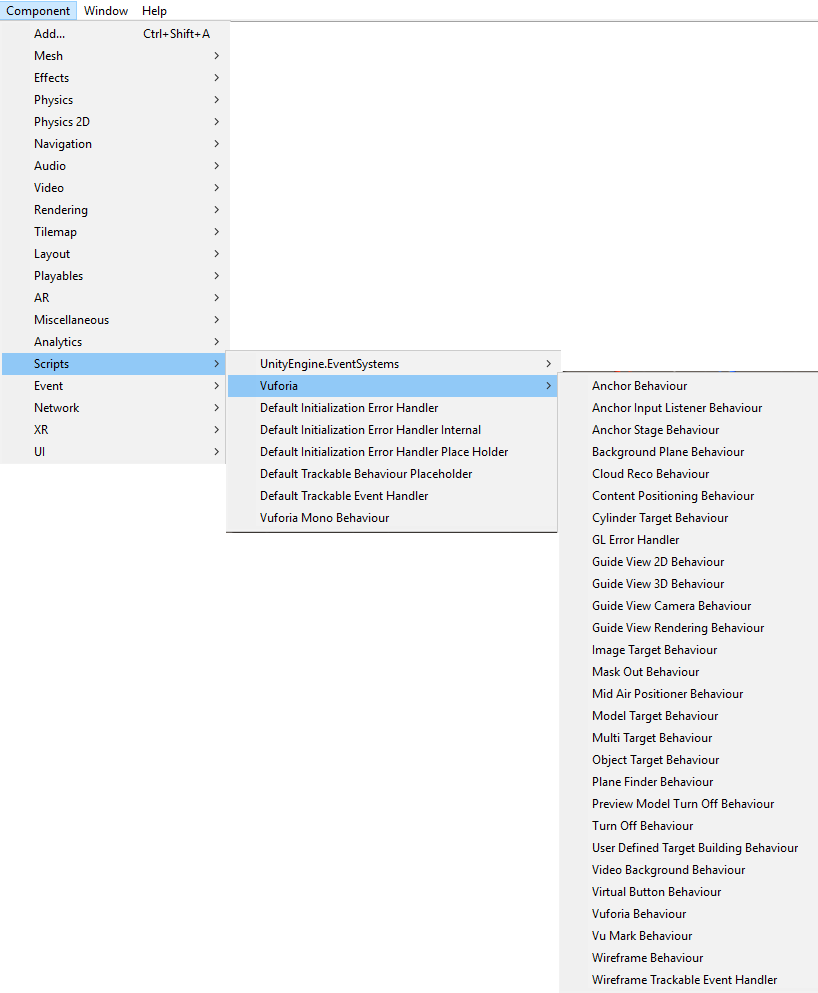The width and height of the screenshot is (818, 993).
Task: Expand the Rendering submenu
Action: click(x=114, y=210)
